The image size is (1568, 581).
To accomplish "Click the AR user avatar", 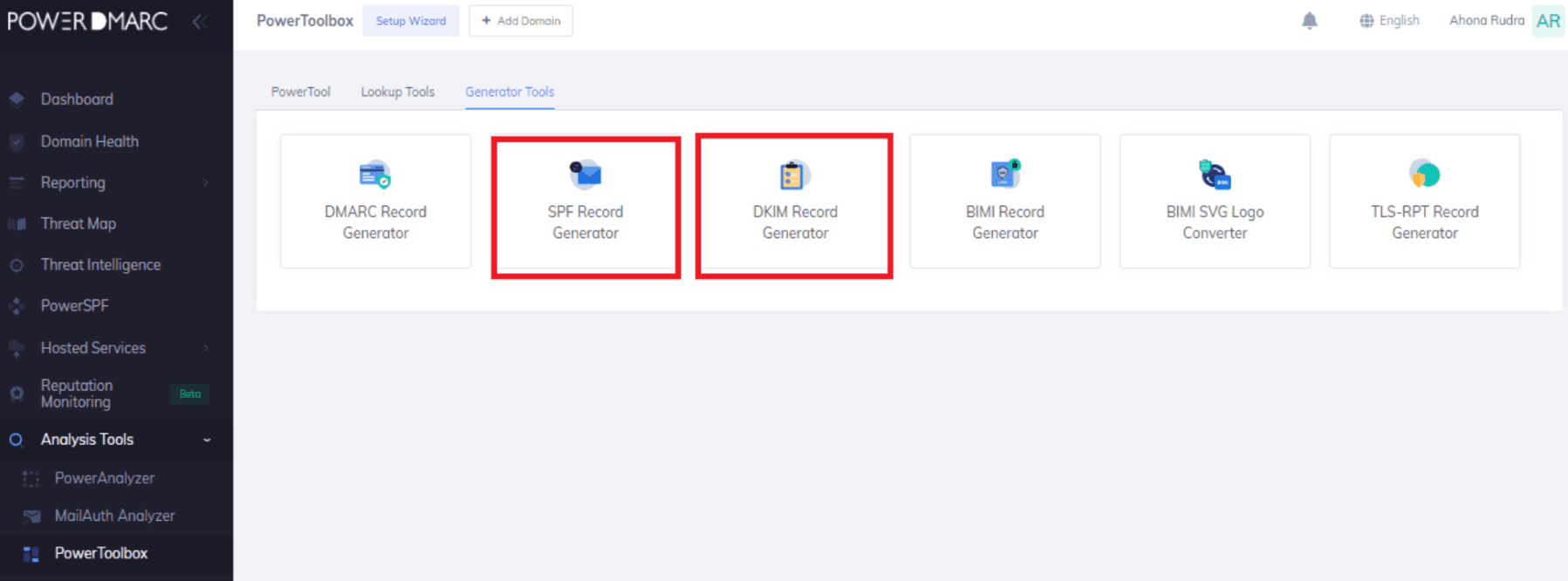I will click(x=1548, y=21).
